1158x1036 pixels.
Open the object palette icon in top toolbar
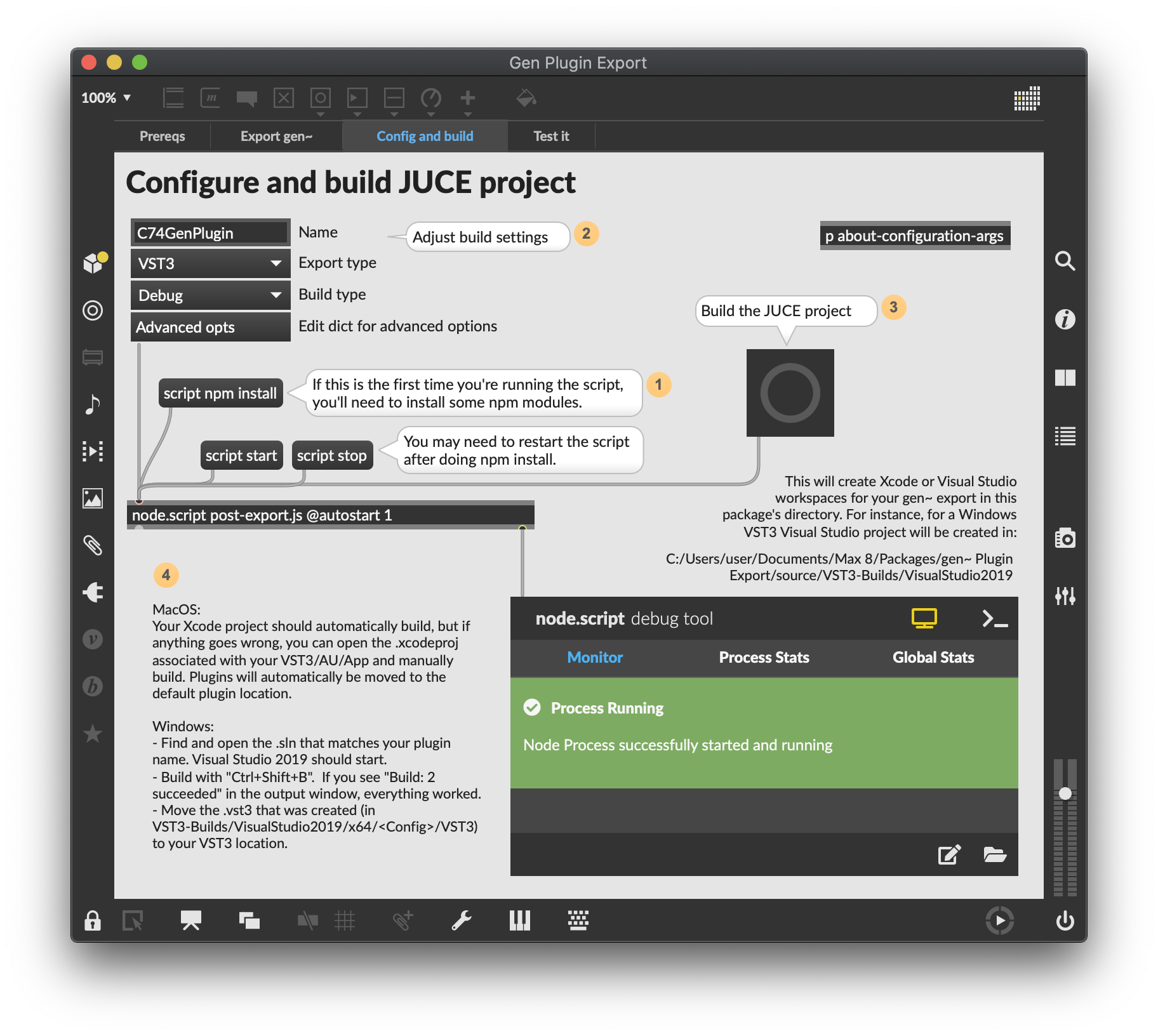[x=173, y=98]
